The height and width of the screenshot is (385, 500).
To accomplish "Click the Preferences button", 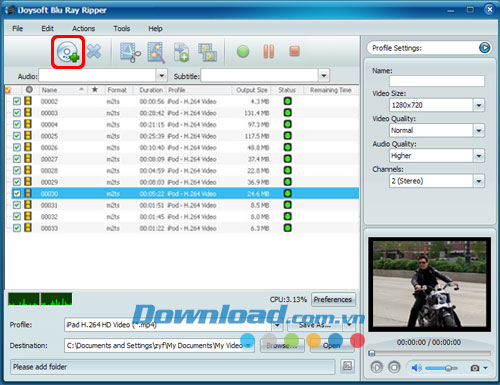I will click(x=333, y=299).
